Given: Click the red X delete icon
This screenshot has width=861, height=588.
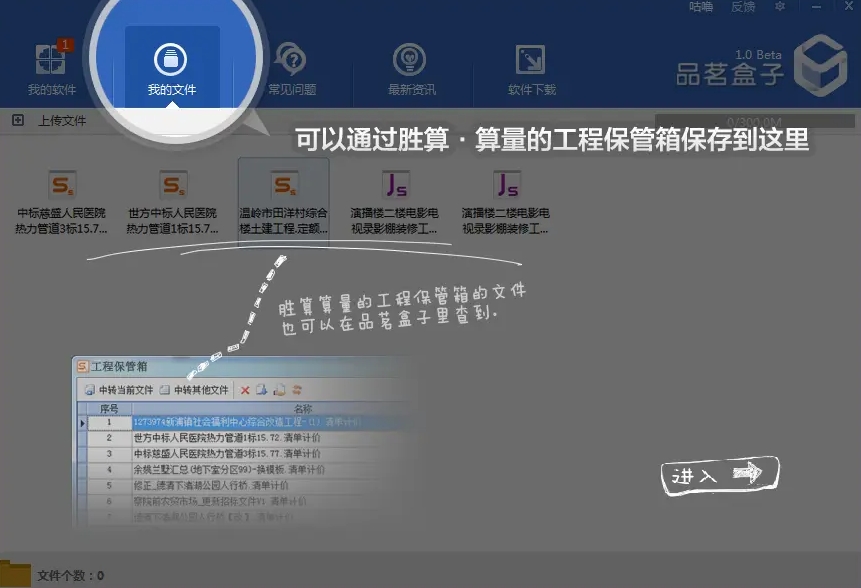Looking at the screenshot, I should click(x=245, y=390).
